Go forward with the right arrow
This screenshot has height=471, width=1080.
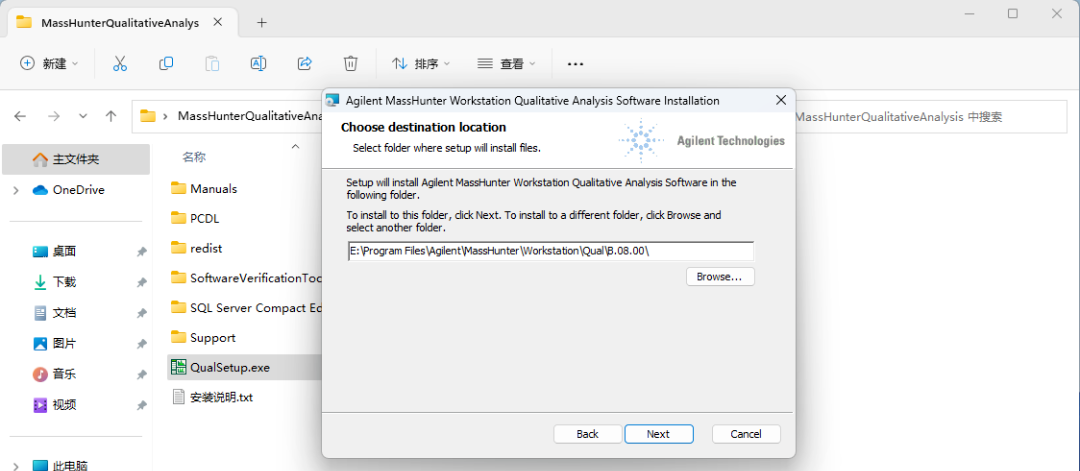tap(54, 116)
